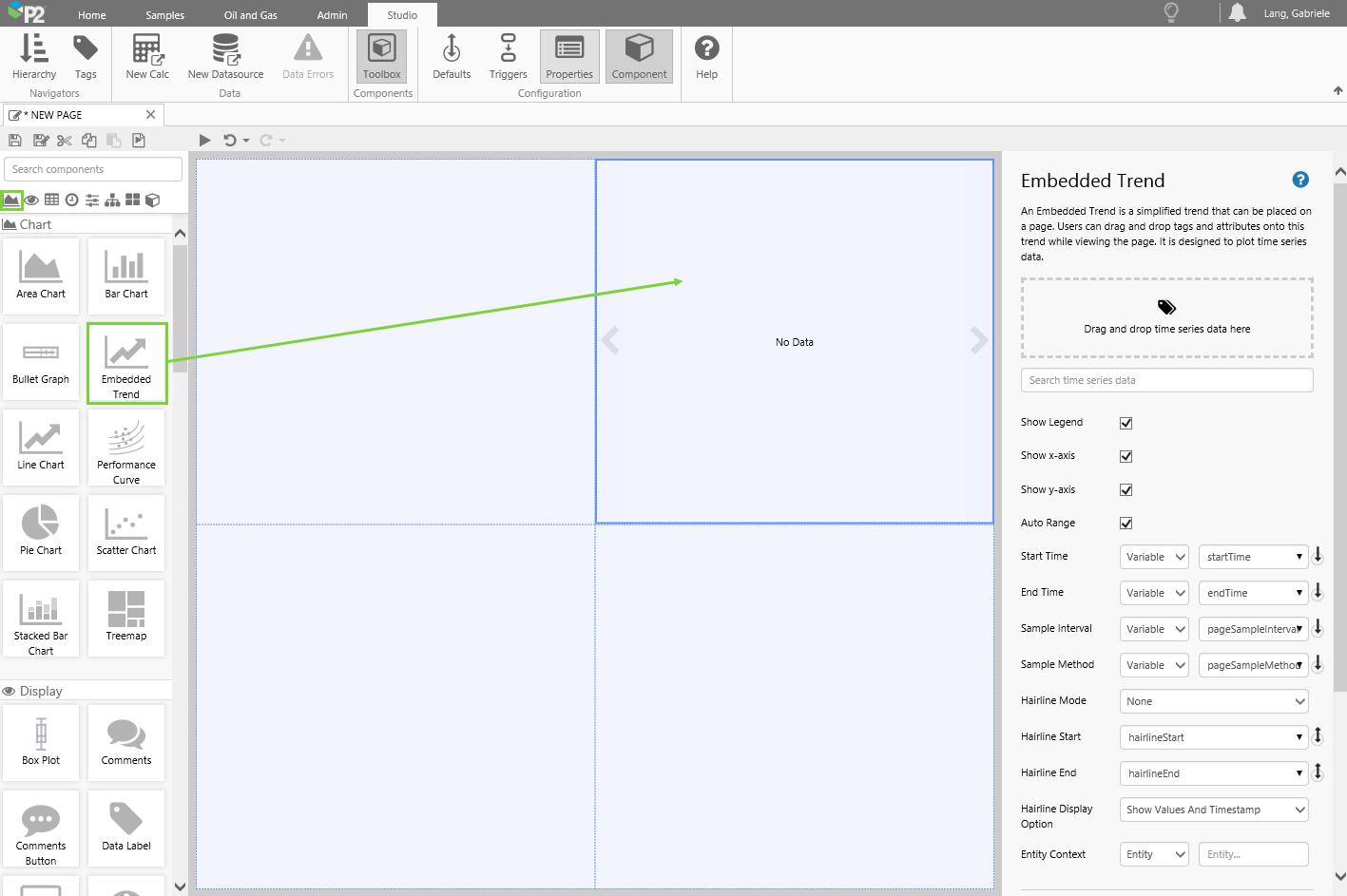This screenshot has width=1347, height=896.
Task: Click the New Calc icon
Action: [147, 56]
